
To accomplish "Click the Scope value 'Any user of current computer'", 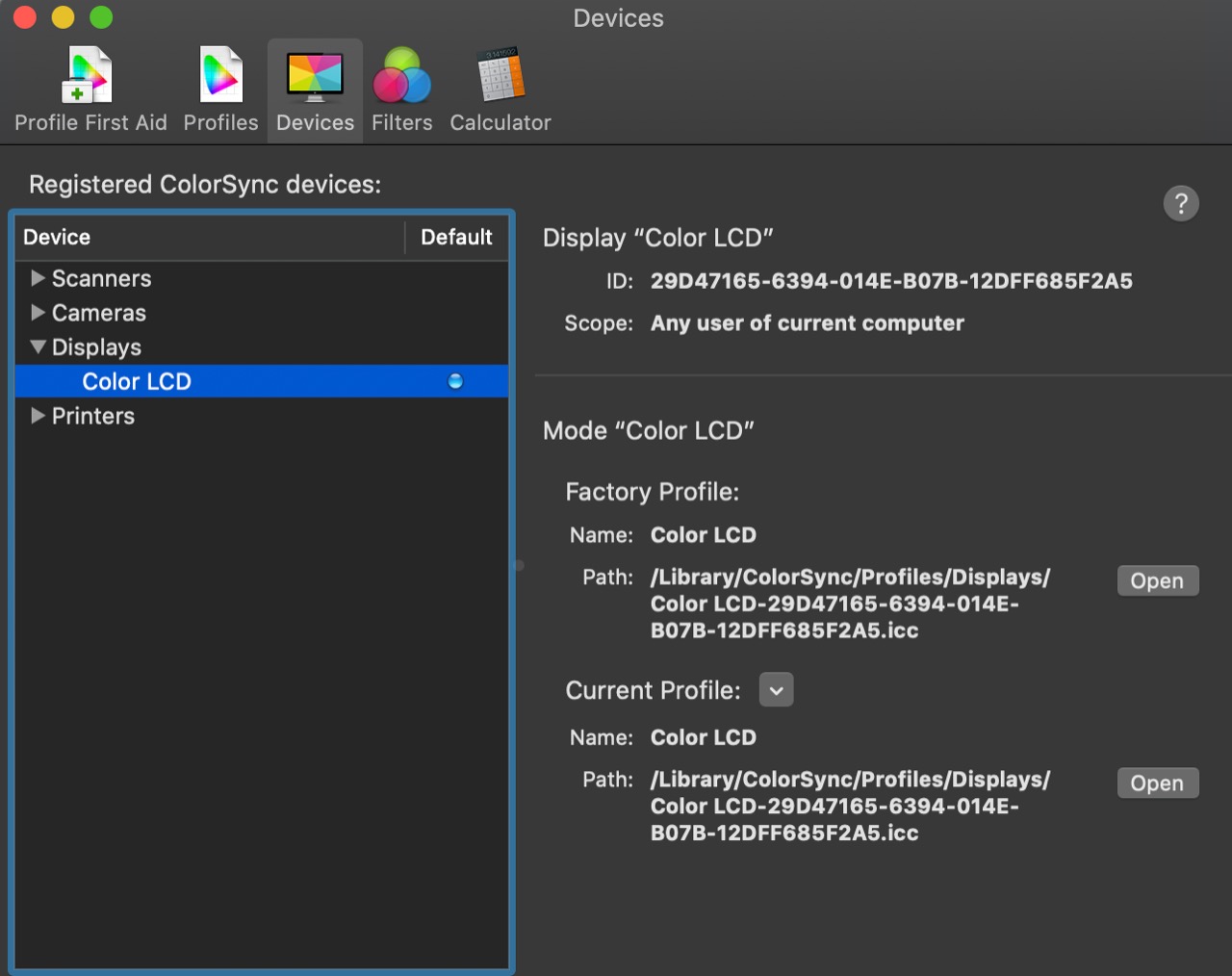I will 808,323.
